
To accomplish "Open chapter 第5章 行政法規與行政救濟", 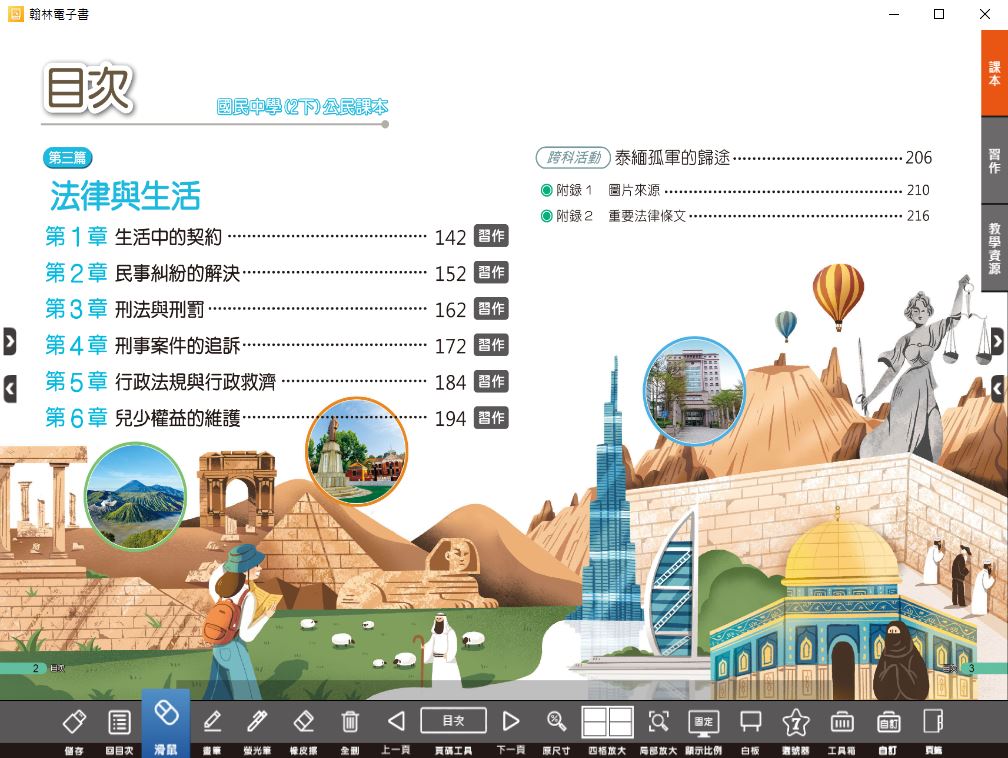I will [x=256, y=382].
